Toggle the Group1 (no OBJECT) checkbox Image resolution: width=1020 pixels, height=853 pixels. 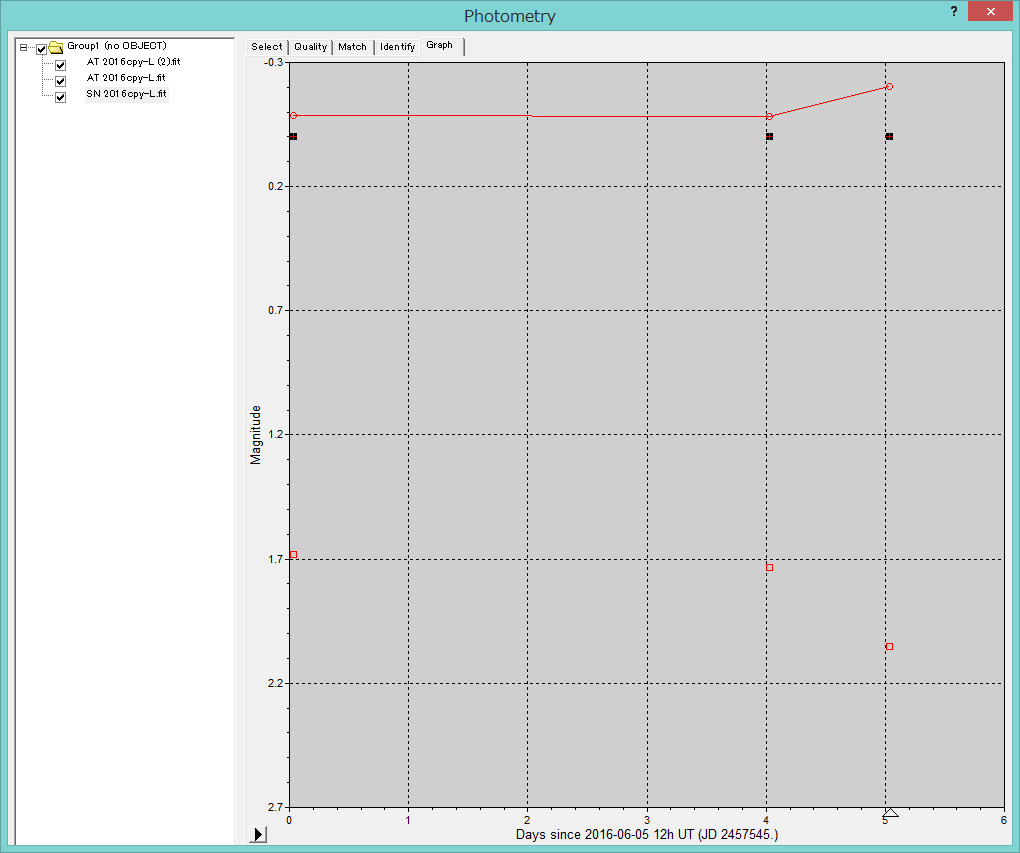42,49
